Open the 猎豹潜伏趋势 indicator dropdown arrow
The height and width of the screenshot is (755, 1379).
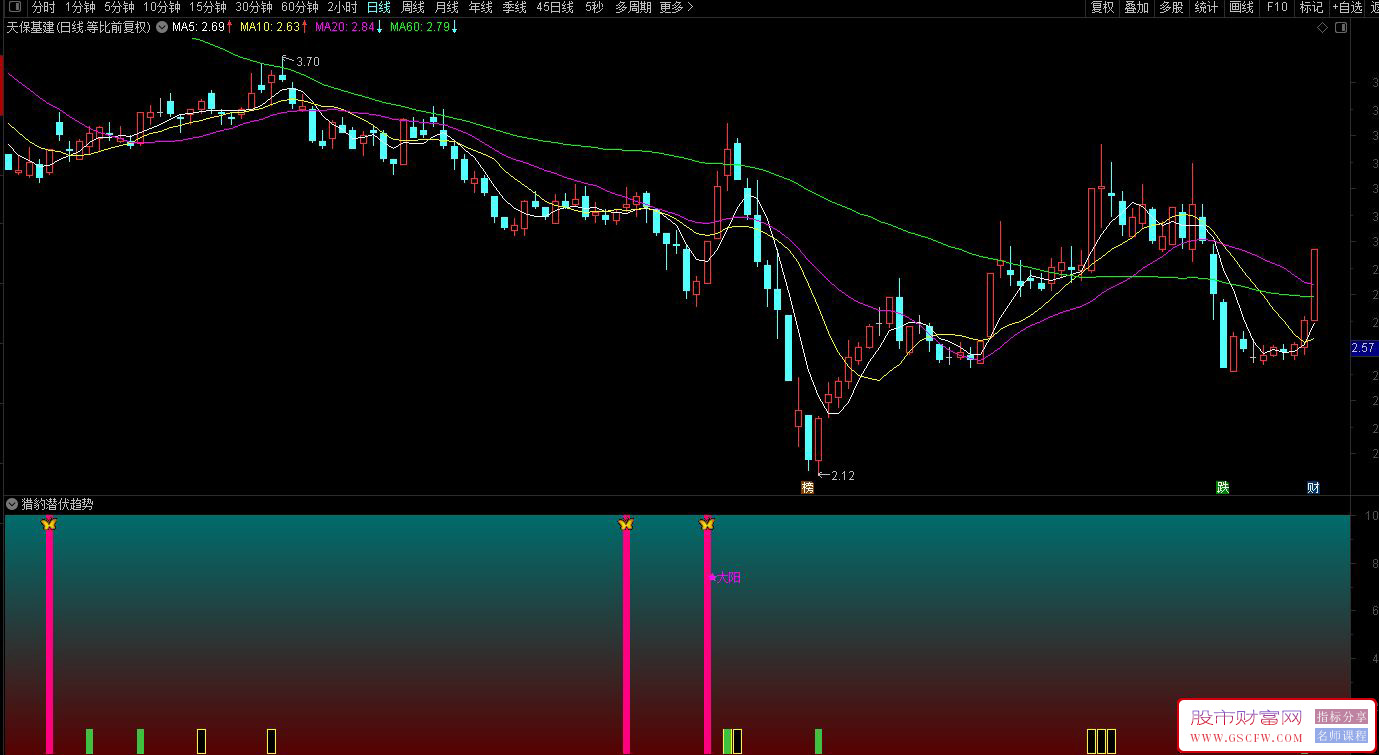(x=12, y=504)
